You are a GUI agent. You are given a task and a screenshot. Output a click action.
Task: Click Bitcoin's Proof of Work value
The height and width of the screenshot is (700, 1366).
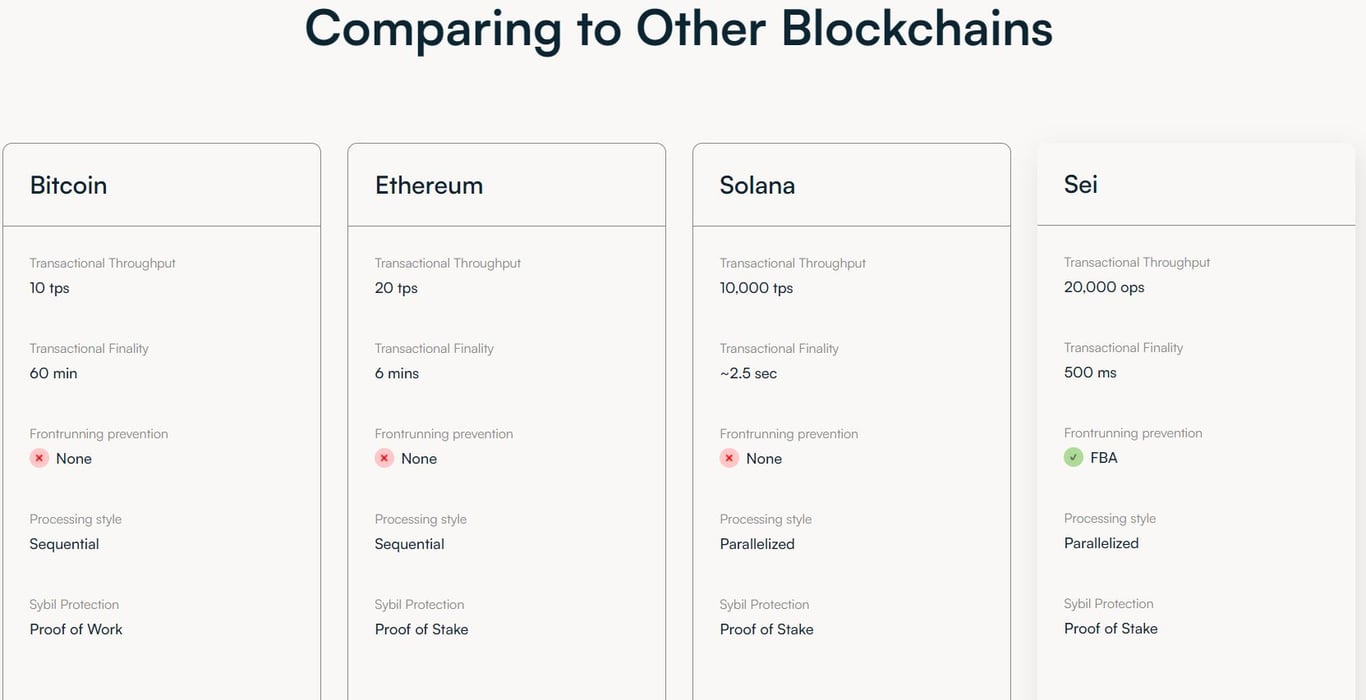point(76,629)
